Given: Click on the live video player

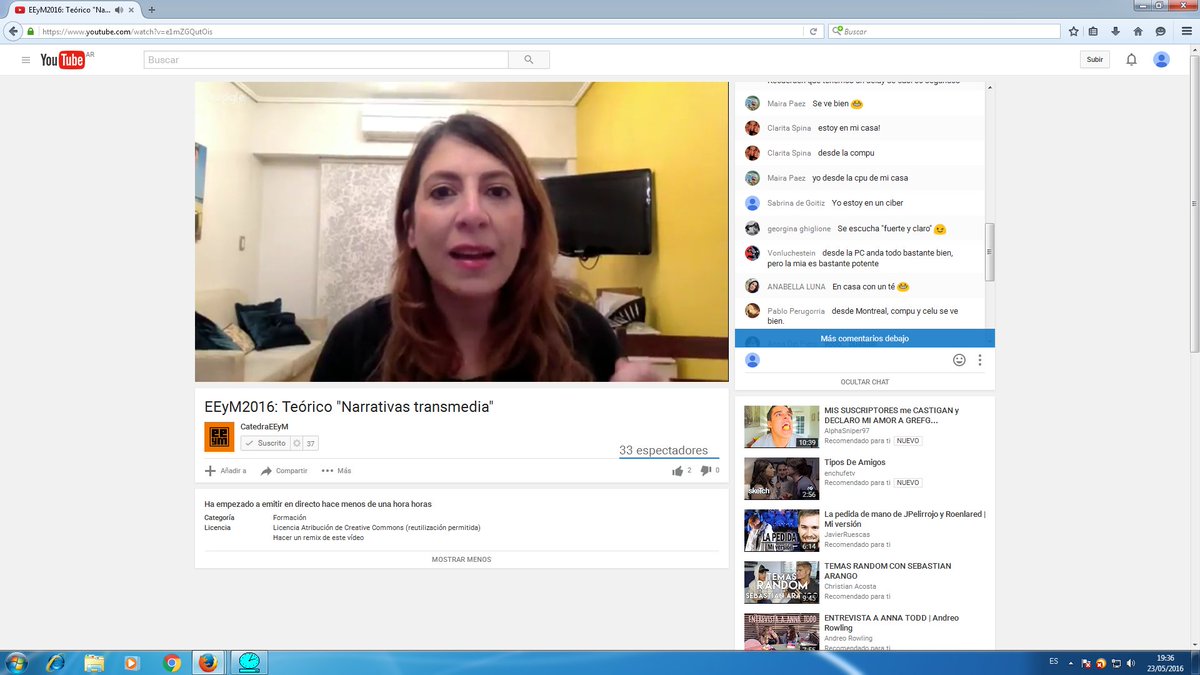Looking at the screenshot, I should [x=461, y=232].
